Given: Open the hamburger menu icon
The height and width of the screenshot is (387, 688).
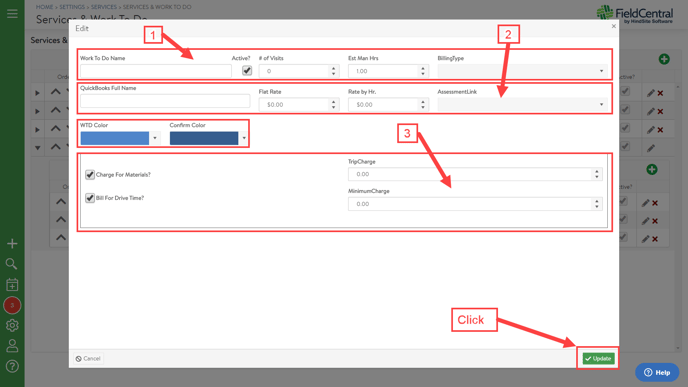Looking at the screenshot, I should (x=12, y=14).
